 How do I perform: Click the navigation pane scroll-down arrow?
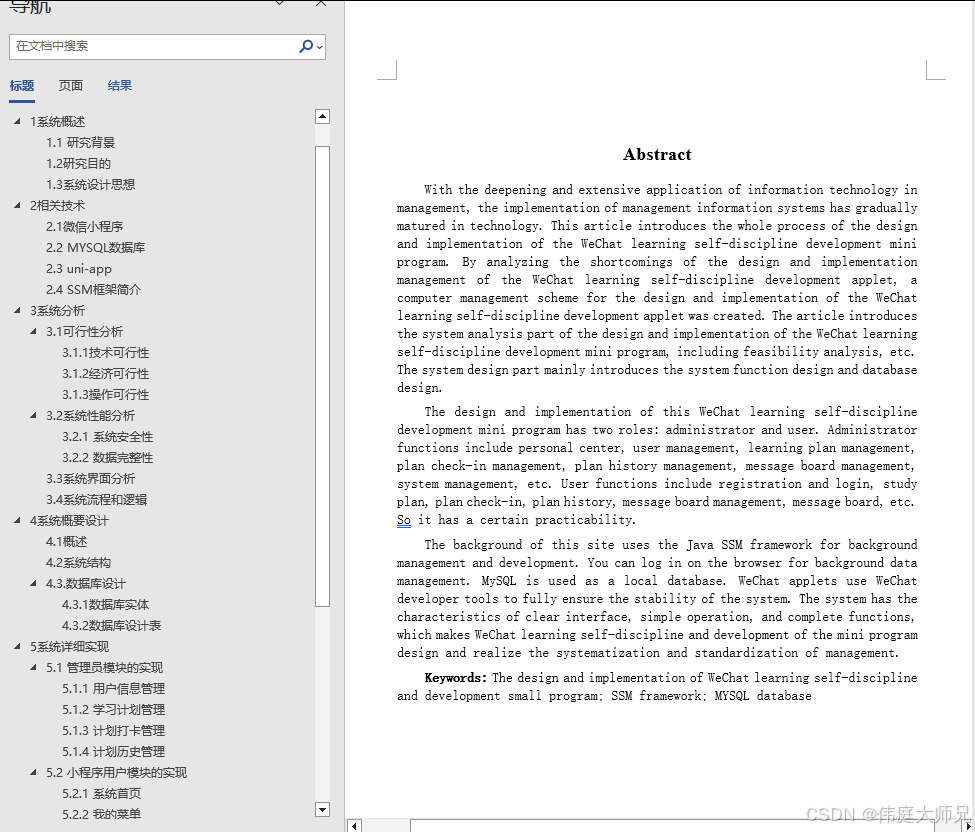322,810
